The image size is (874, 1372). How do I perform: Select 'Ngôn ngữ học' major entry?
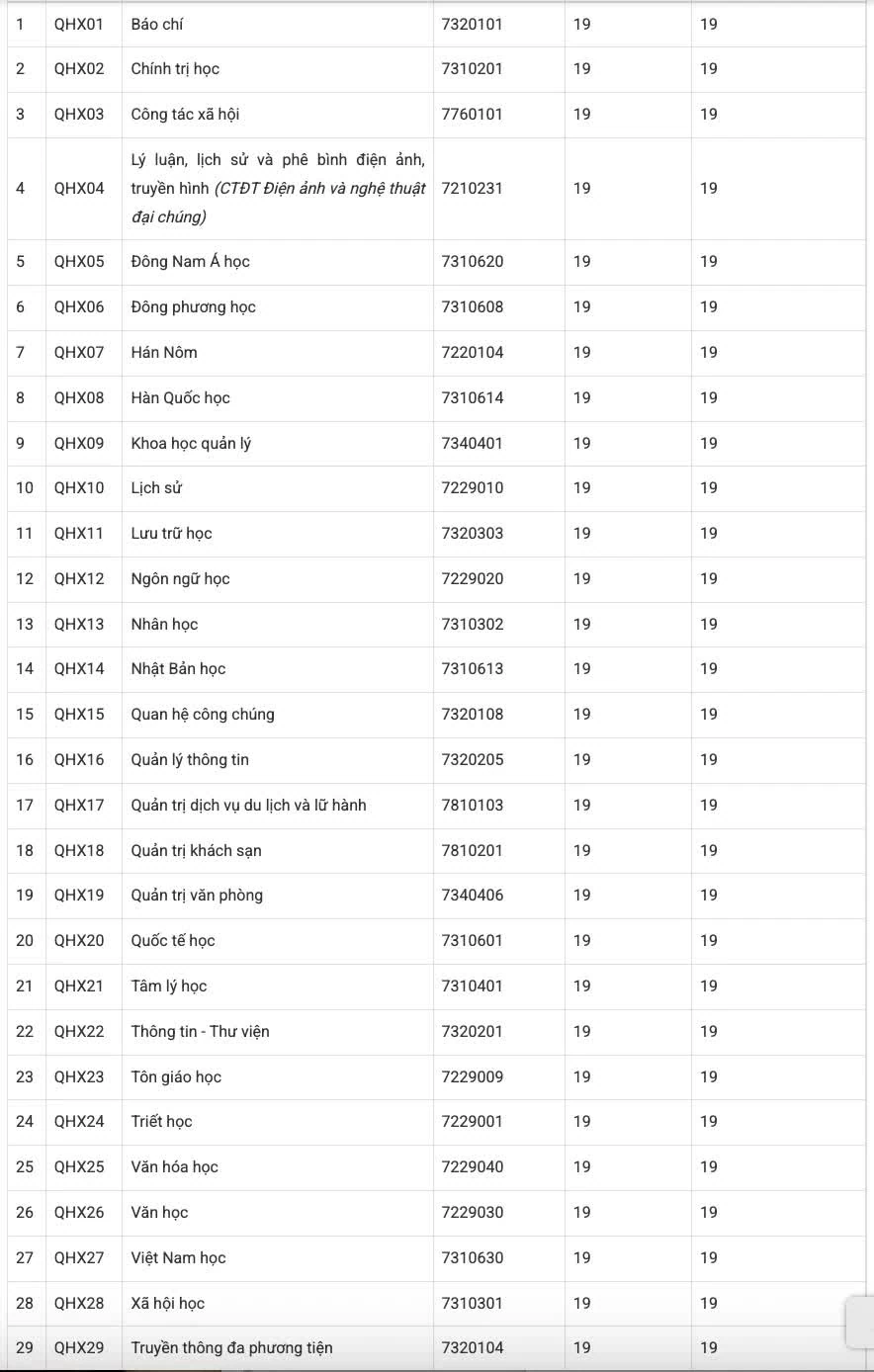coord(181,579)
